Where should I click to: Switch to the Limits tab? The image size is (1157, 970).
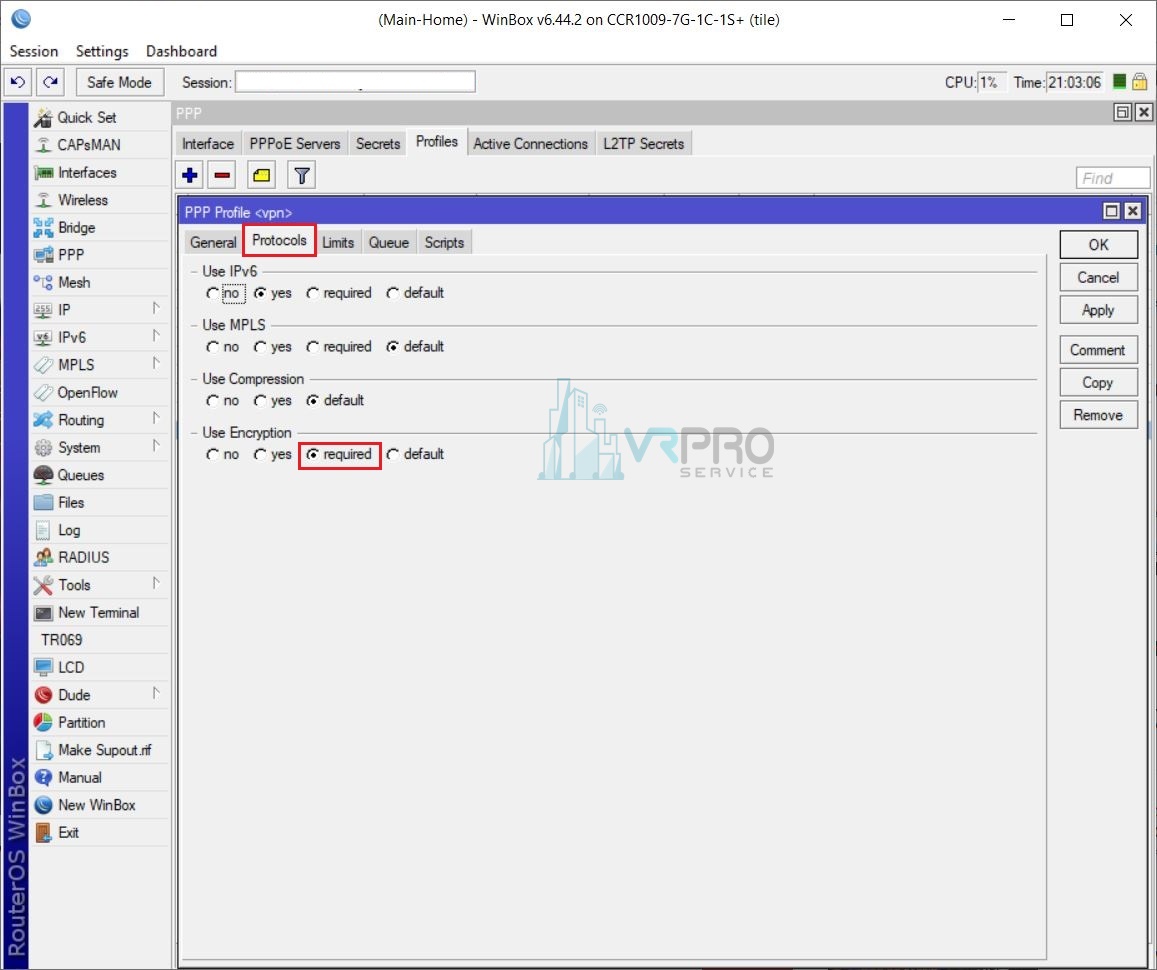tap(338, 243)
